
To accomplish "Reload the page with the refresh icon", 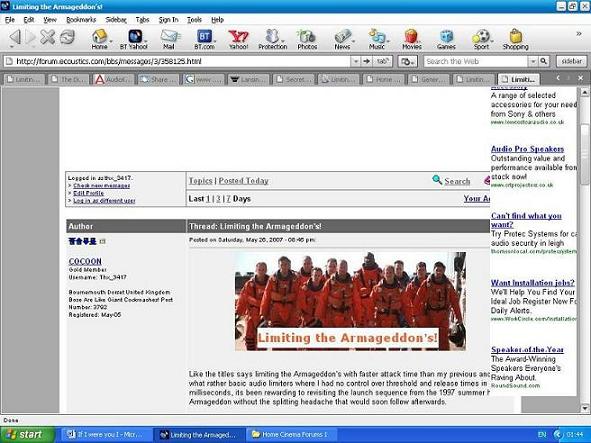I will [x=67, y=37].
